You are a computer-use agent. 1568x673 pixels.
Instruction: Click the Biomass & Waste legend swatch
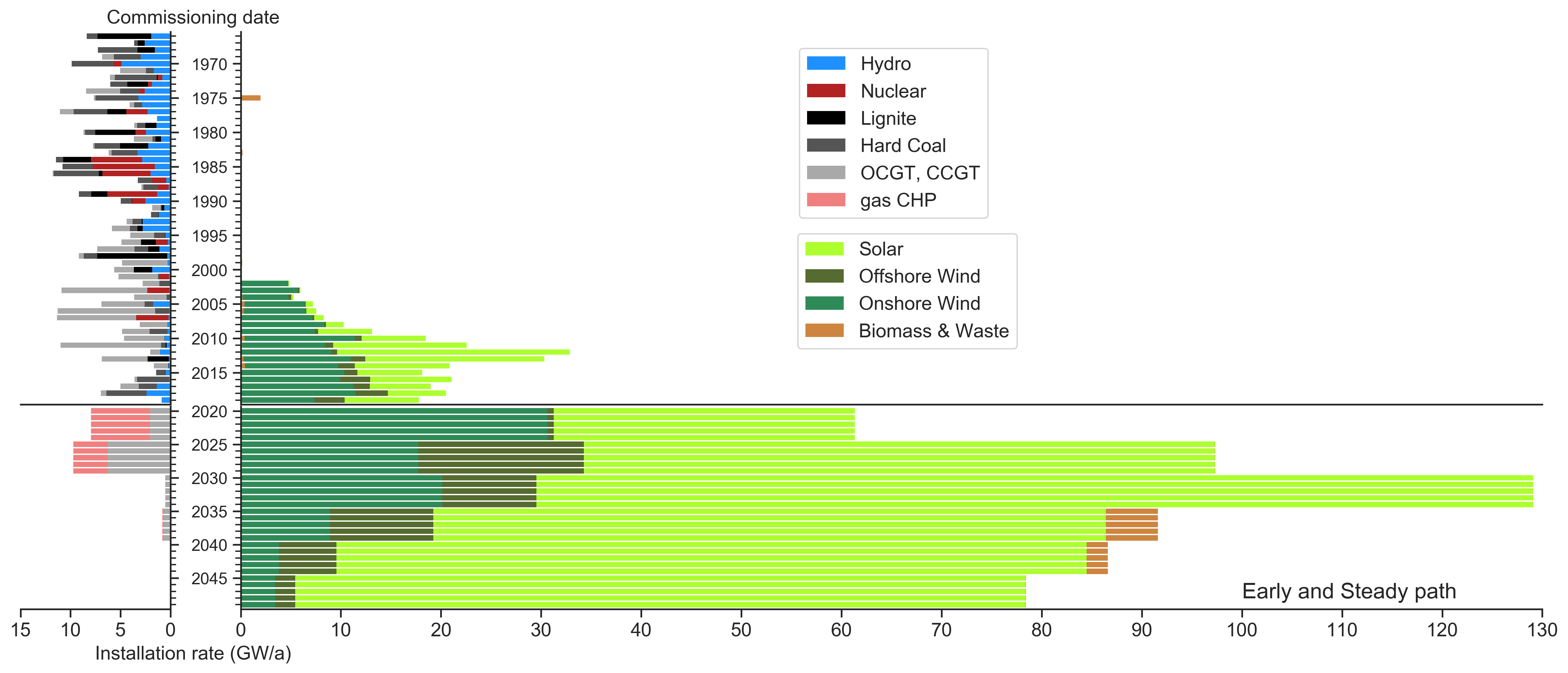[x=824, y=331]
